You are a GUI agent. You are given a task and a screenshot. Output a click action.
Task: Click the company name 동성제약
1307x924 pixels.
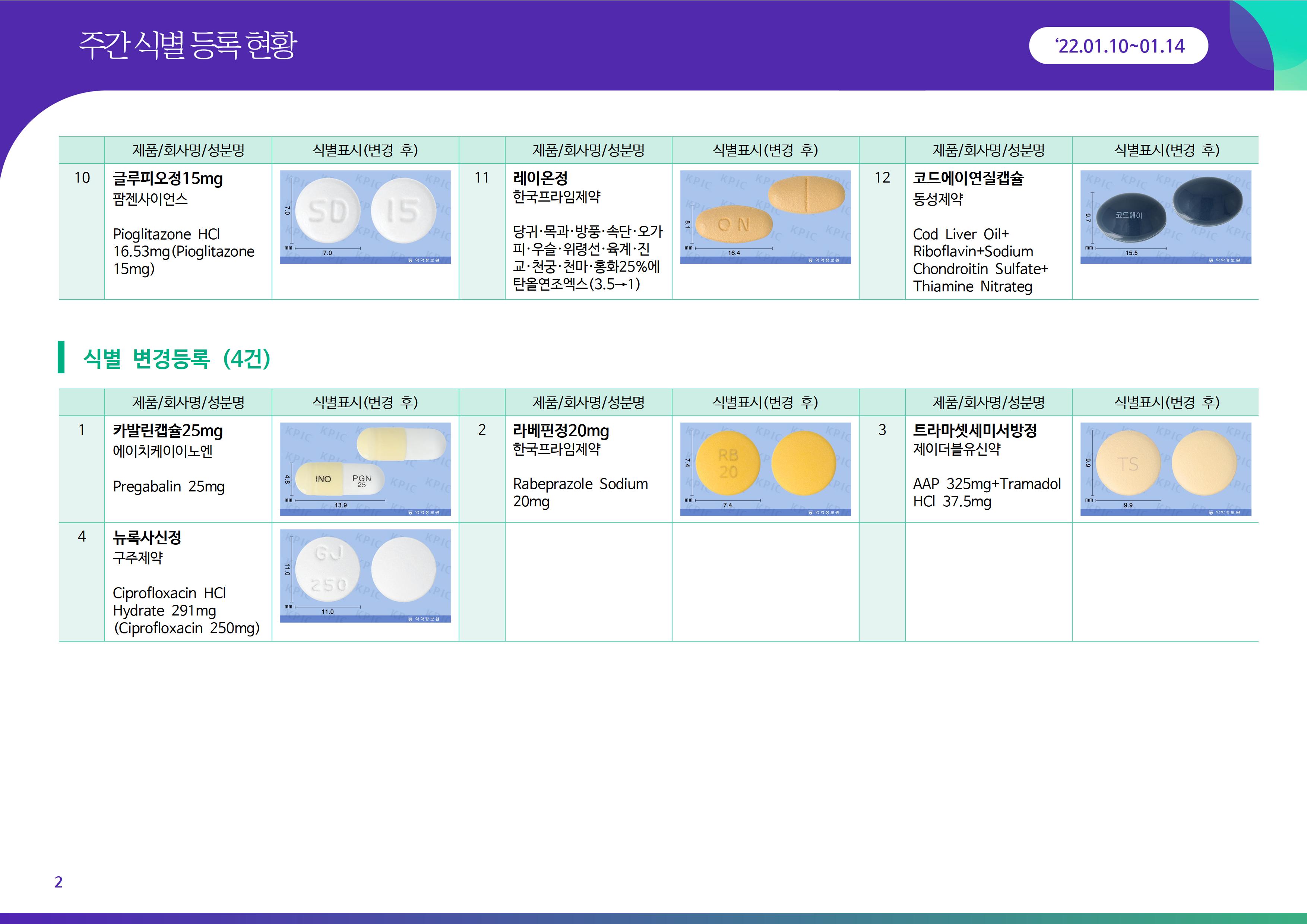pyautogui.click(x=937, y=199)
